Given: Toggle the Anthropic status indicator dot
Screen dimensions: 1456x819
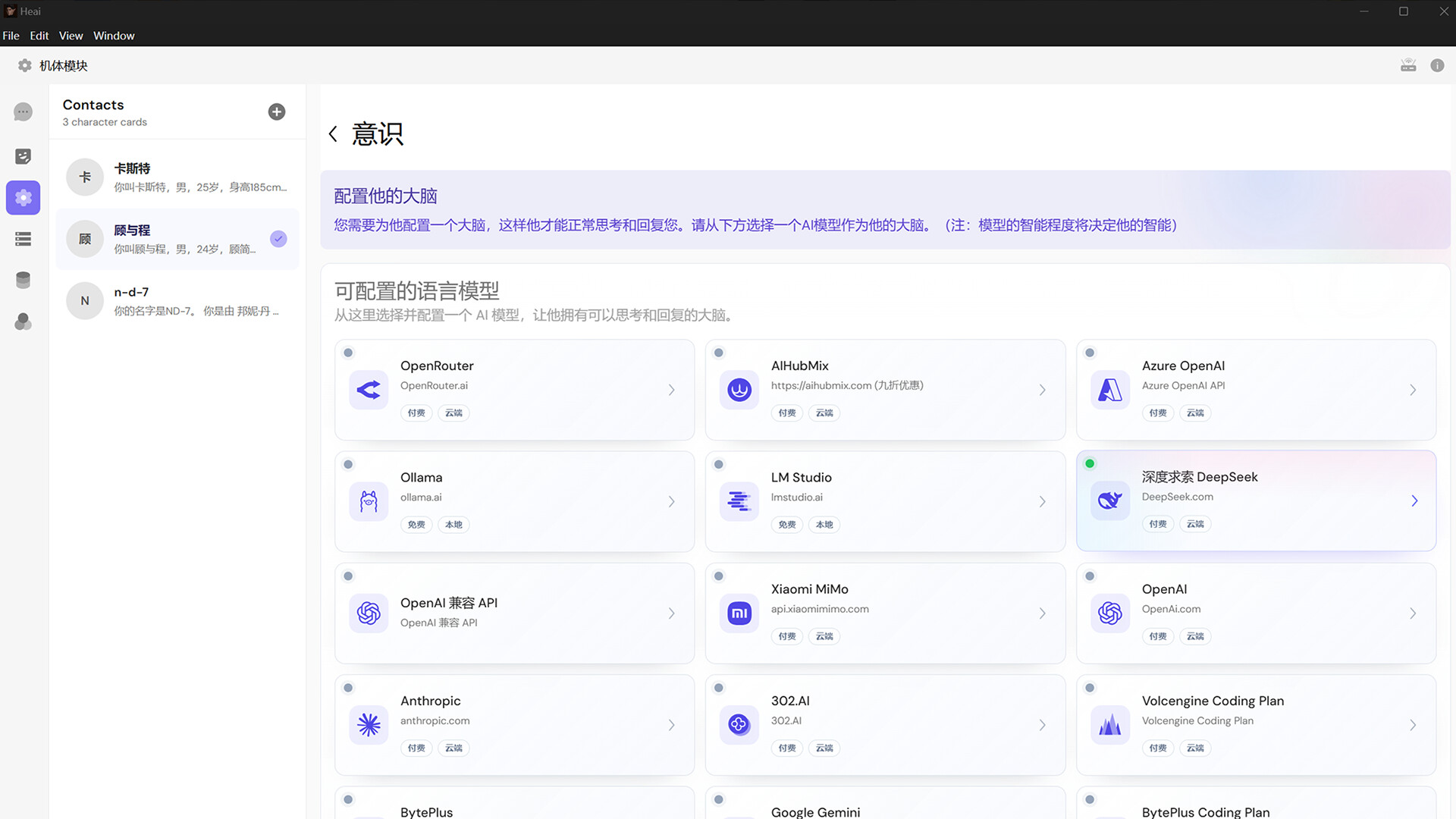Looking at the screenshot, I should pos(348,688).
